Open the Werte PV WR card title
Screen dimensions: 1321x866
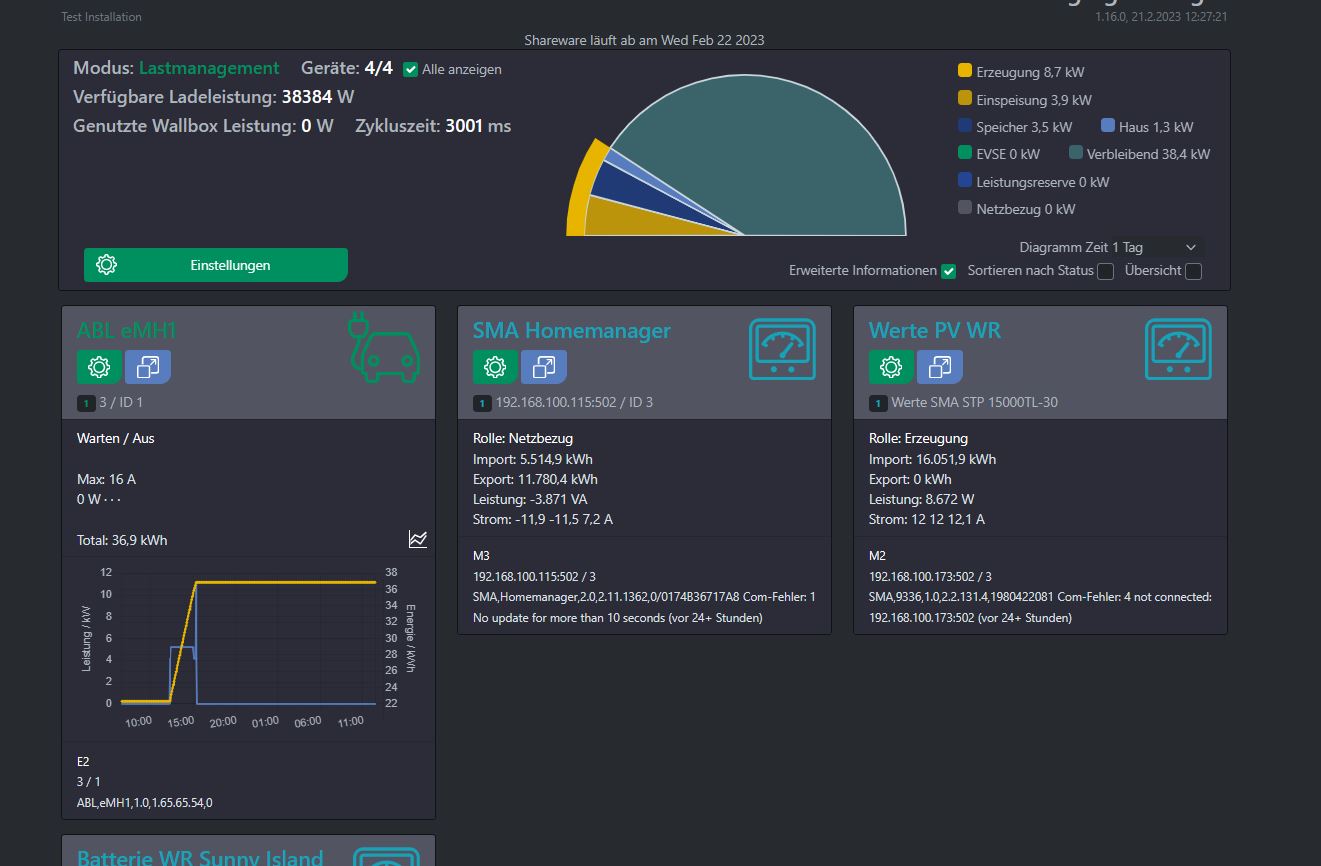935,330
